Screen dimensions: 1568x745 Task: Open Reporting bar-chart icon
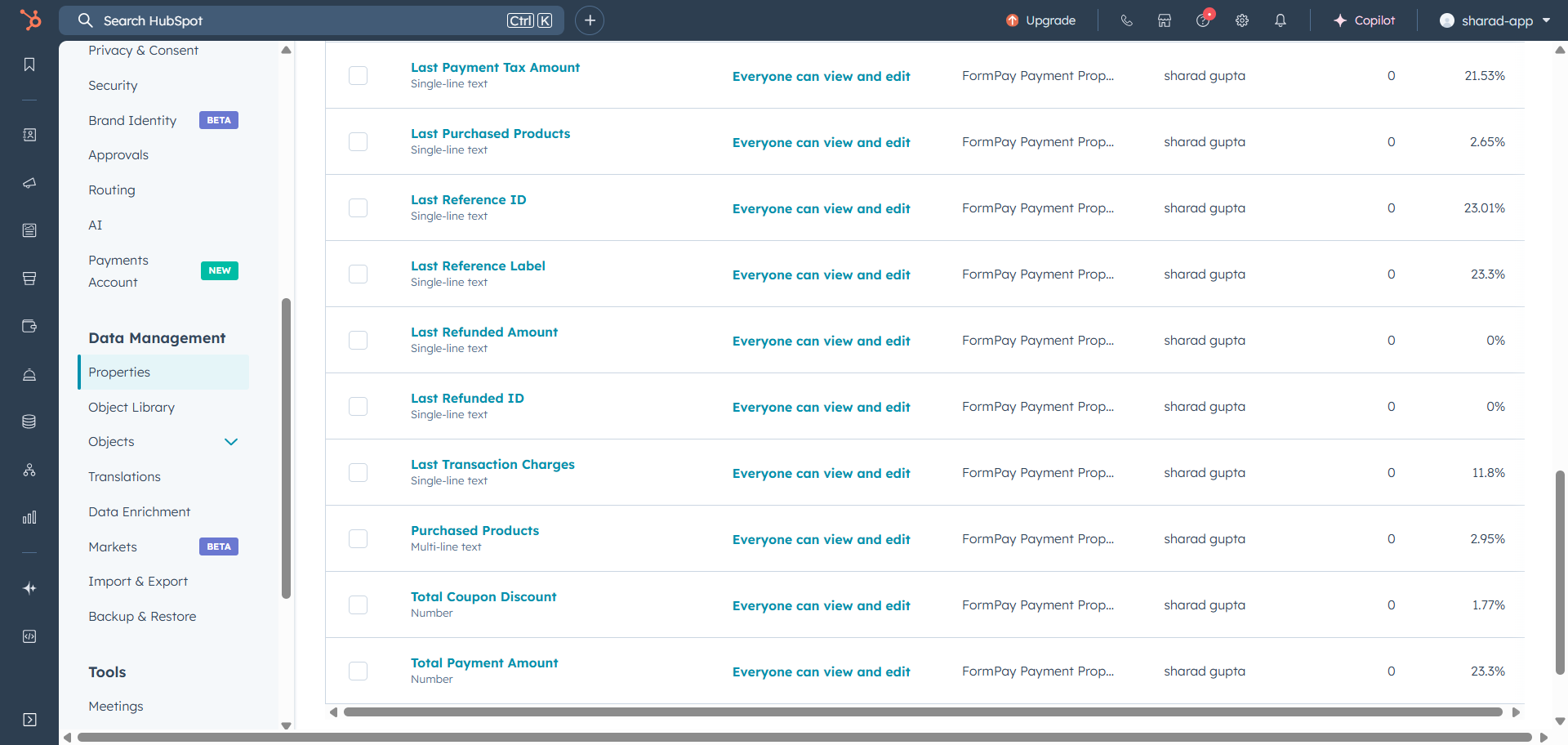(29, 517)
